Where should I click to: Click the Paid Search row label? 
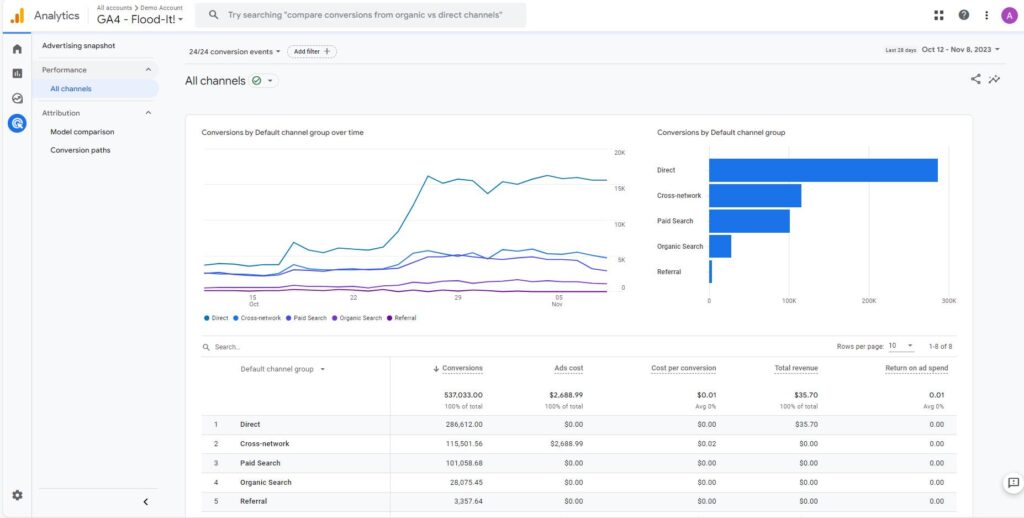coord(260,463)
